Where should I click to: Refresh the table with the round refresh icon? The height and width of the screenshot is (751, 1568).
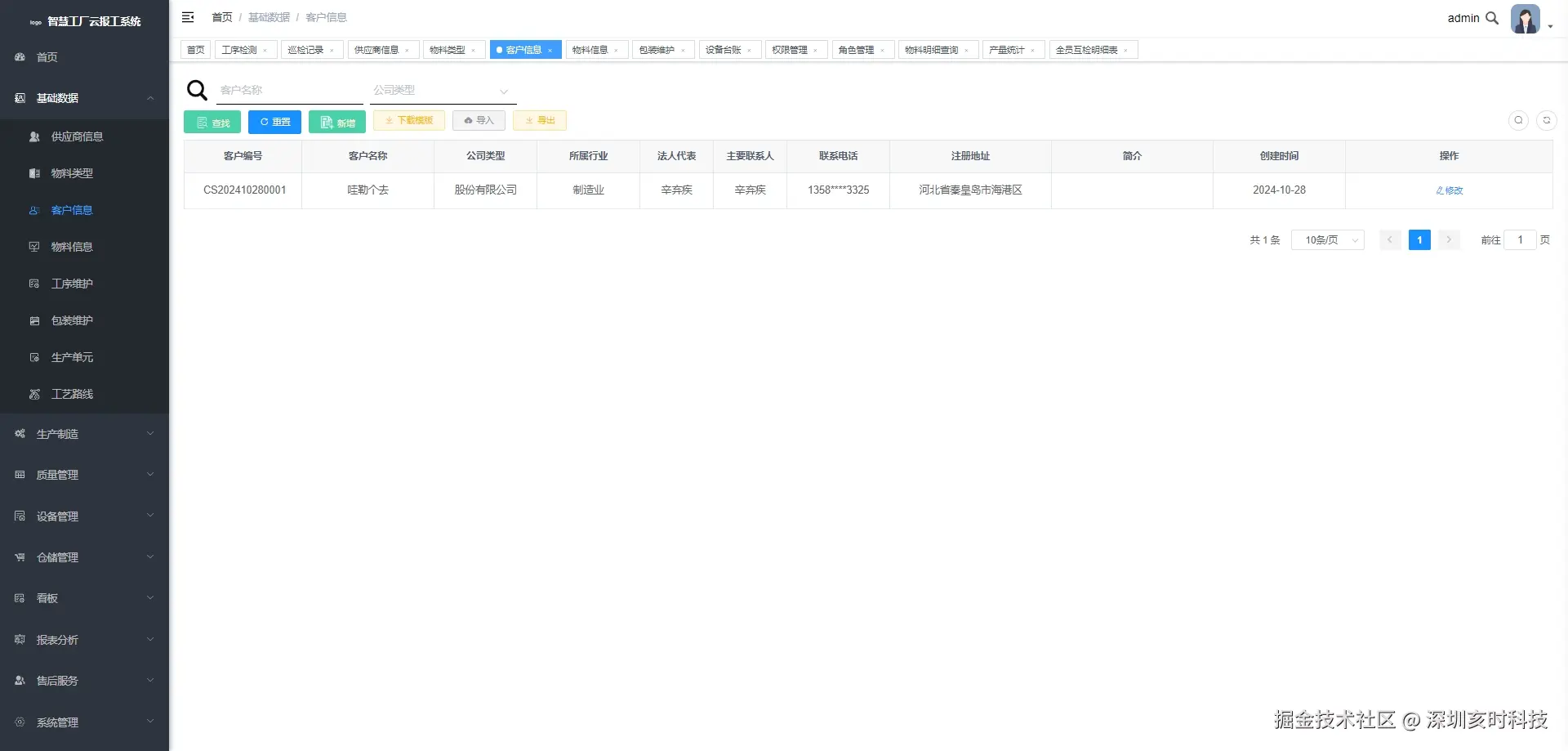[x=1547, y=120]
